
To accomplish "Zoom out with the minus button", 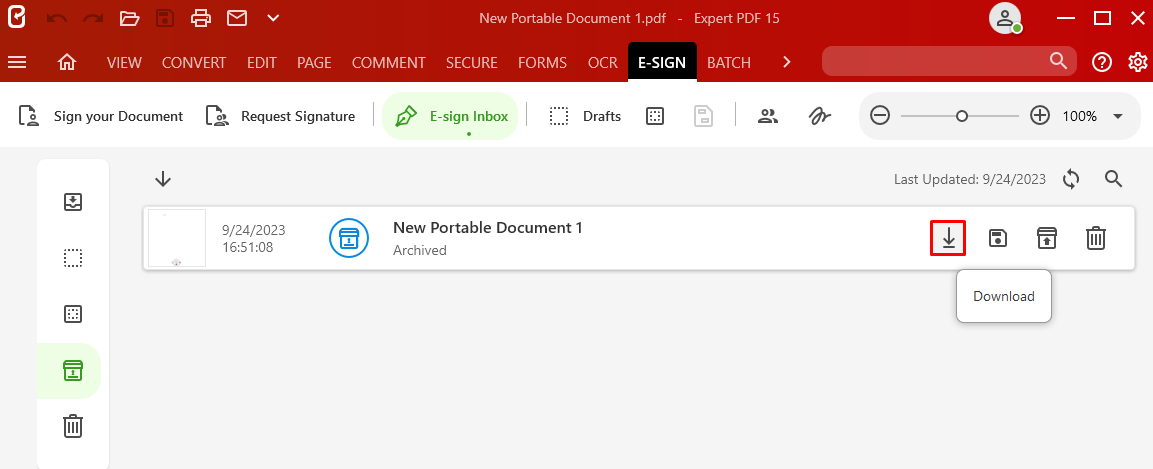I will click(880, 116).
